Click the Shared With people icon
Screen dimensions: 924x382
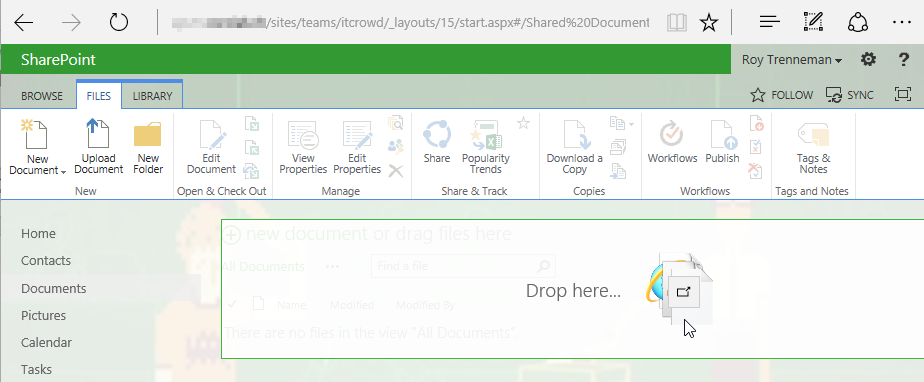pyautogui.click(x=395, y=146)
